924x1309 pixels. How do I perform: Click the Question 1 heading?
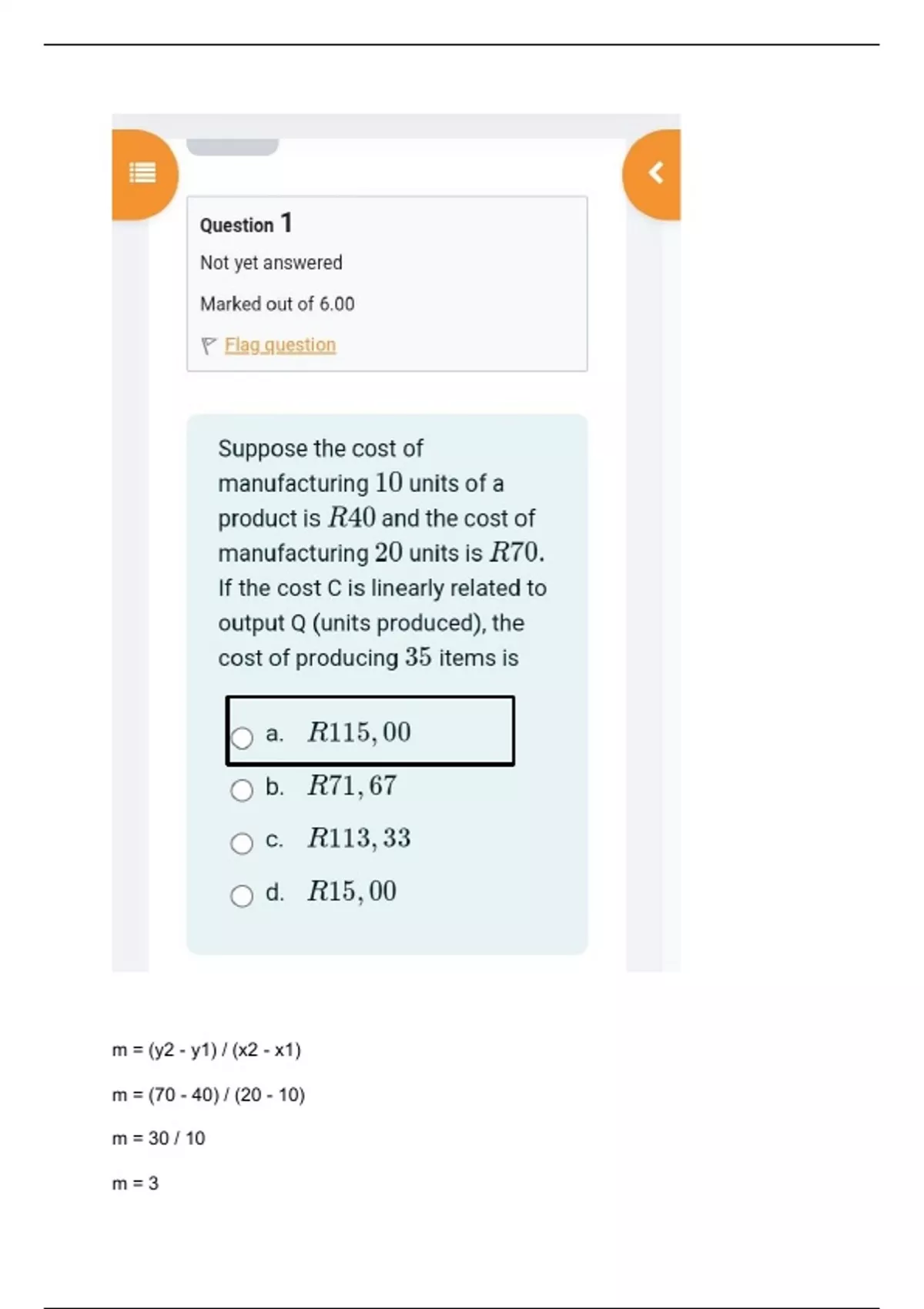pyautogui.click(x=246, y=224)
